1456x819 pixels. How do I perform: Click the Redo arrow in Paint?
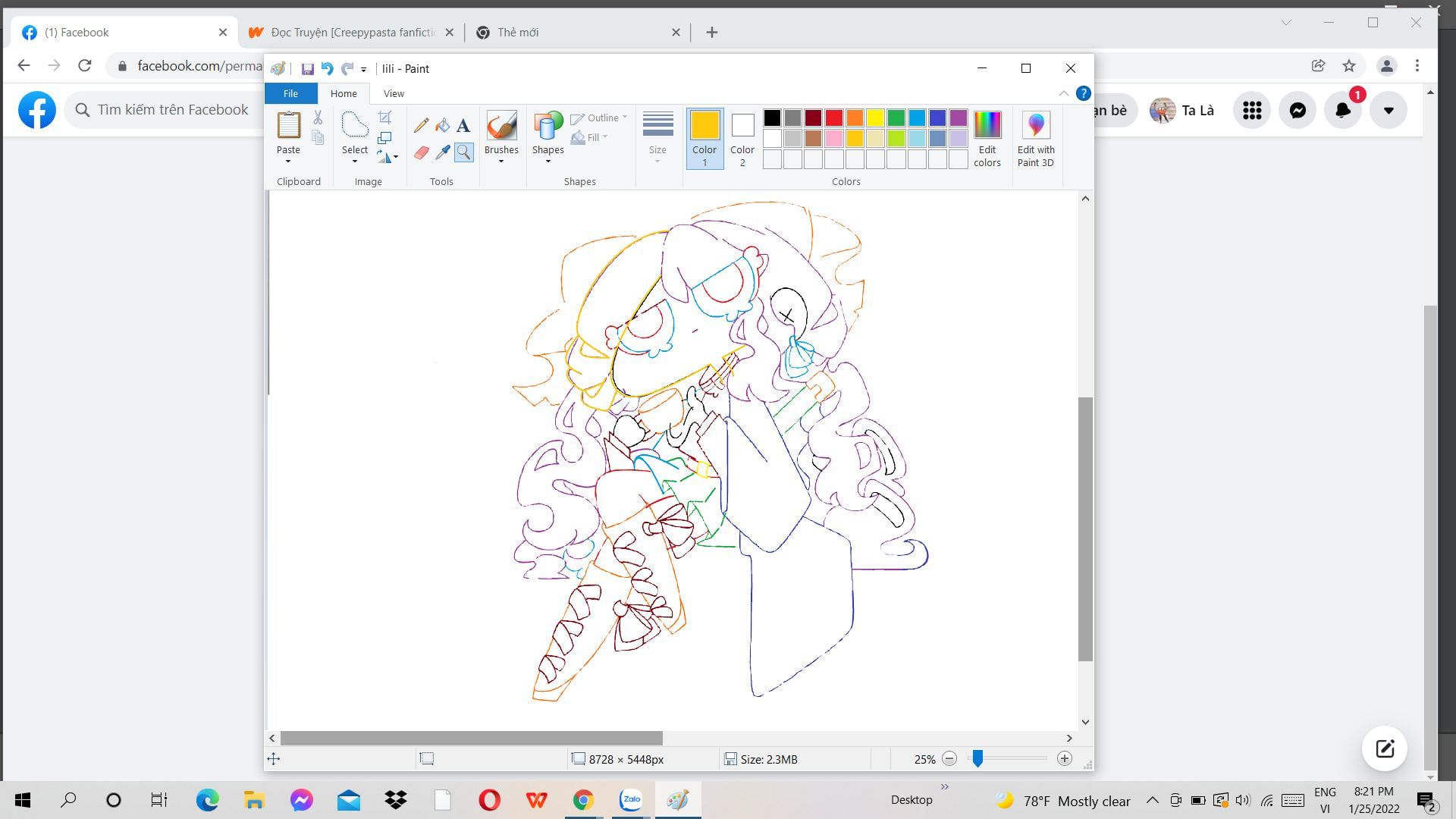pos(347,69)
